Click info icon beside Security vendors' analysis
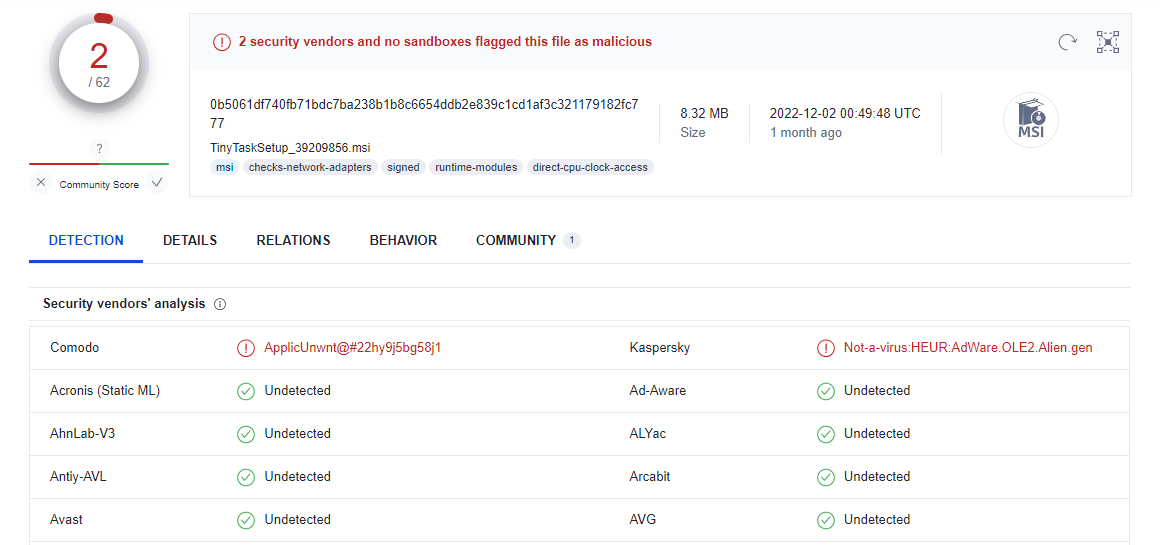Screen dimensions: 1160x545 pos(220,304)
